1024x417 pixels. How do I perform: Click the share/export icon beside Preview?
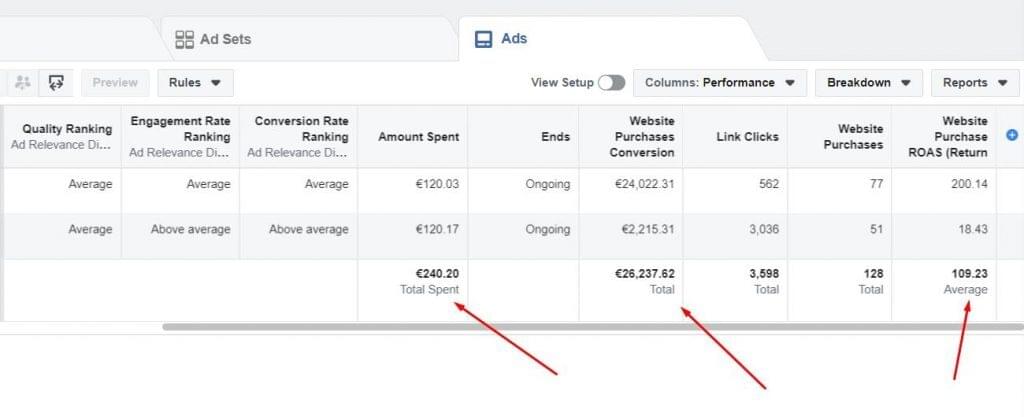(56, 82)
